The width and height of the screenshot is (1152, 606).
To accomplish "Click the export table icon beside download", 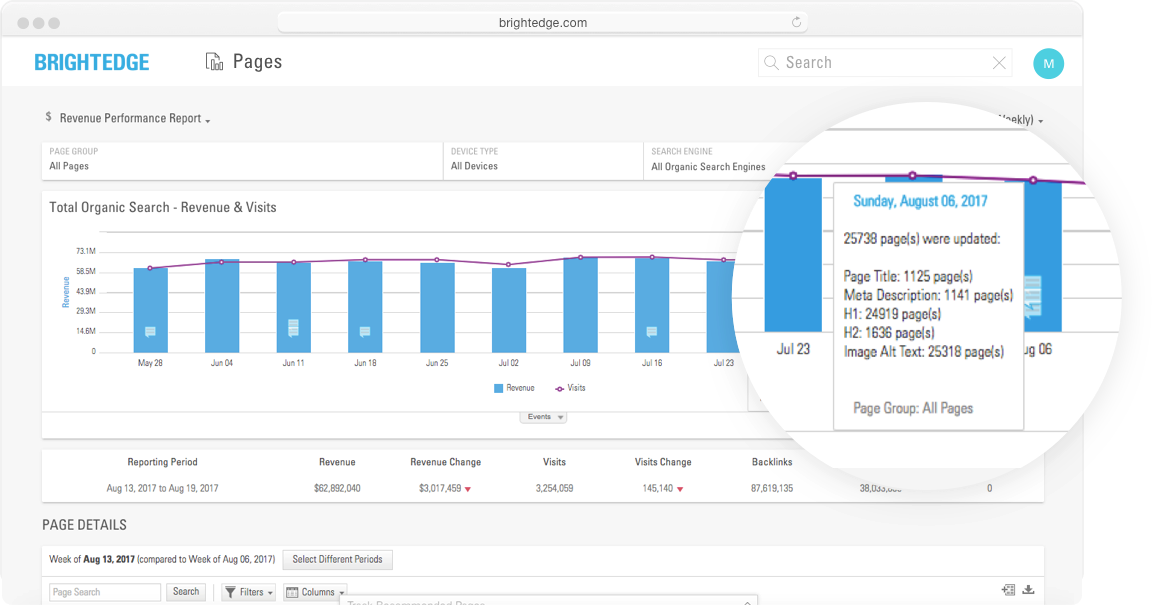I will tap(1008, 590).
